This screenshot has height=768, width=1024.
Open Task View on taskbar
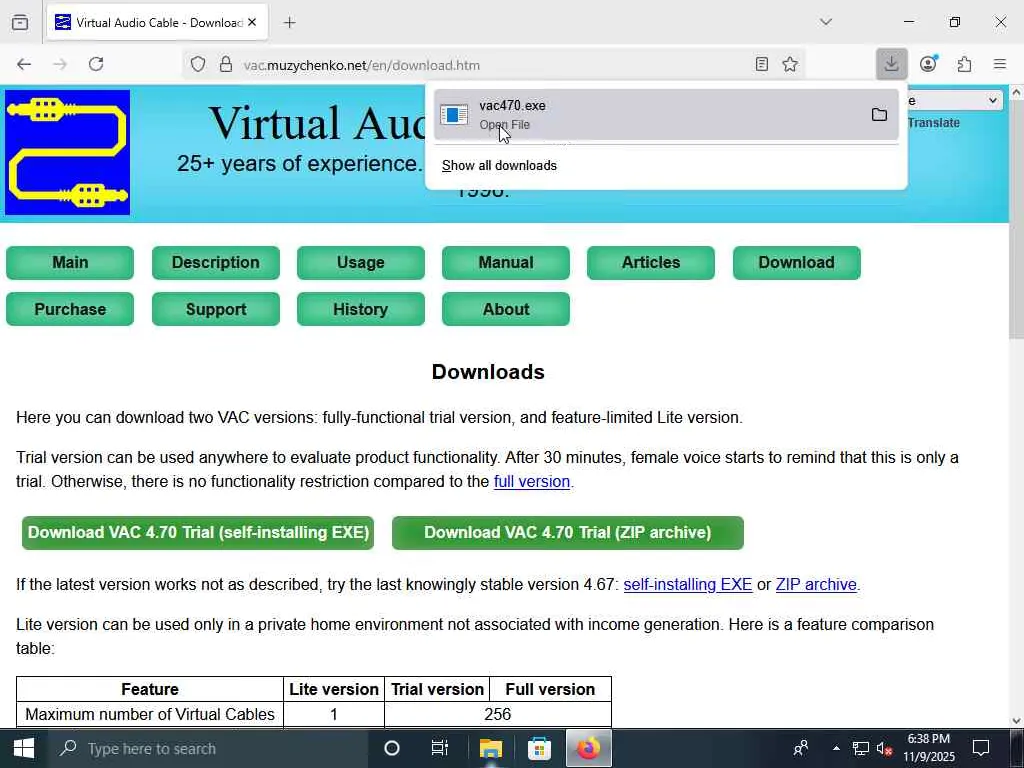(440, 748)
